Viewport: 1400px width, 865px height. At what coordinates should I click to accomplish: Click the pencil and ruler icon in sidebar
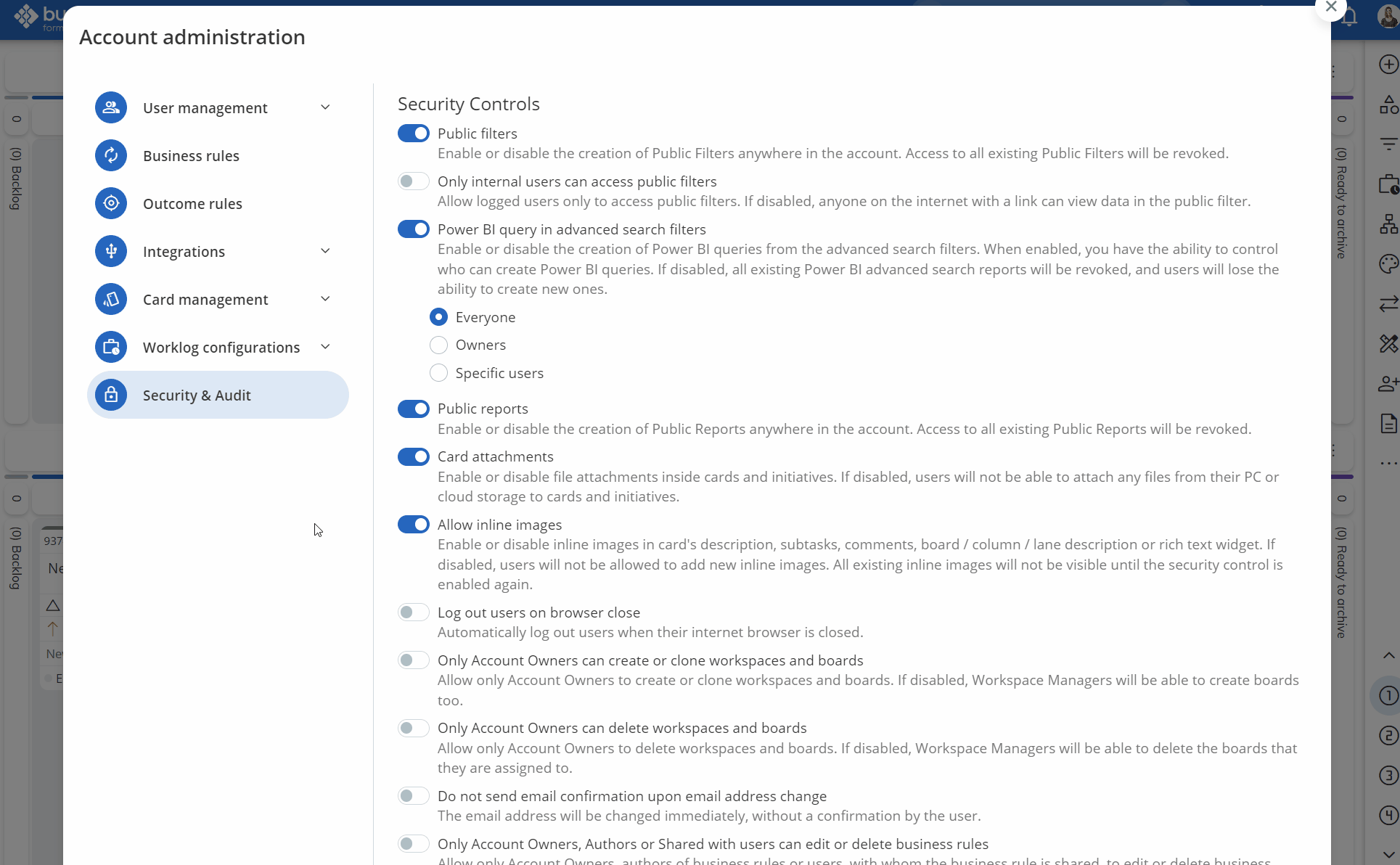pos(1388,343)
